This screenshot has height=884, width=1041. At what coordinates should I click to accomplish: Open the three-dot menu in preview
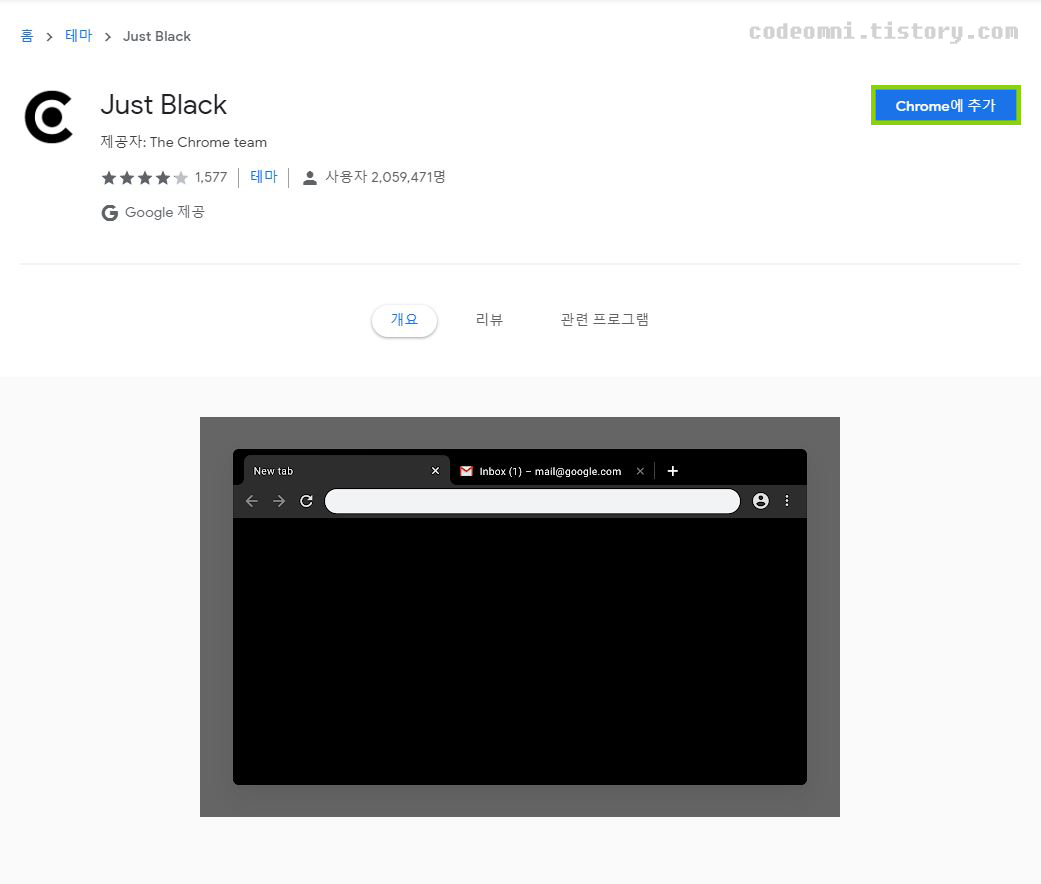click(x=787, y=501)
